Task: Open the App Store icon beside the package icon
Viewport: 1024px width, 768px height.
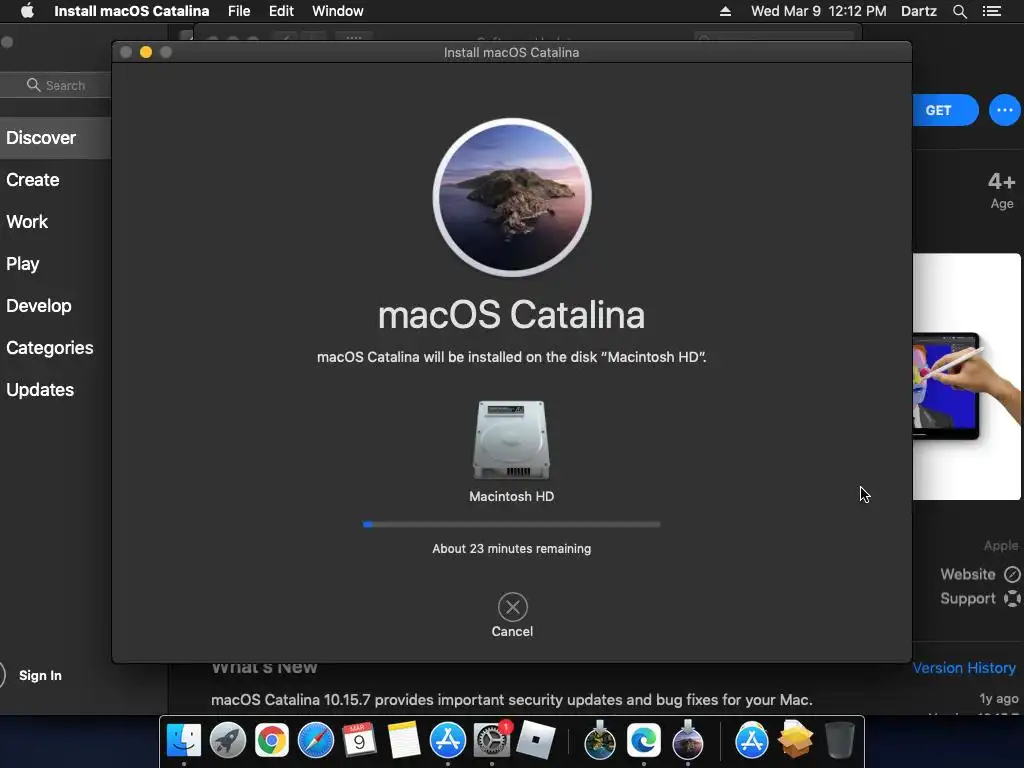Action: tap(752, 741)
